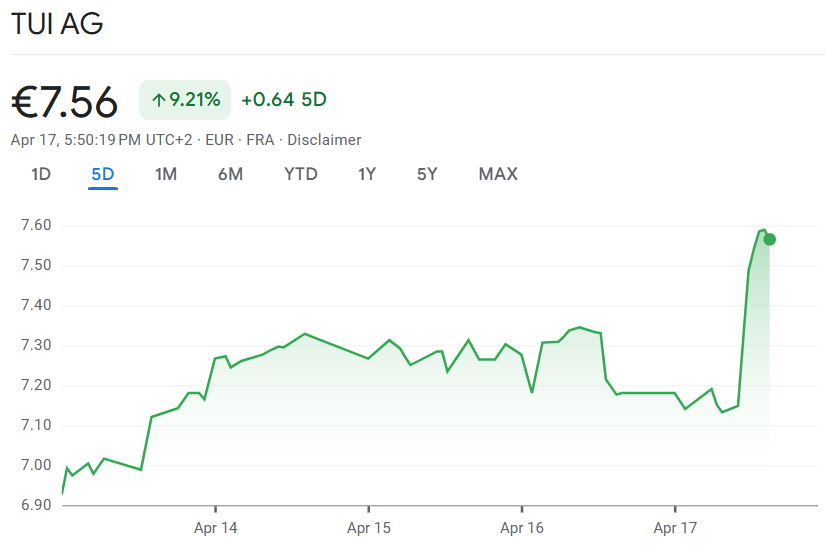Click the green dot at chart end
Screen dimensions: 825x545
coord(769,239)
